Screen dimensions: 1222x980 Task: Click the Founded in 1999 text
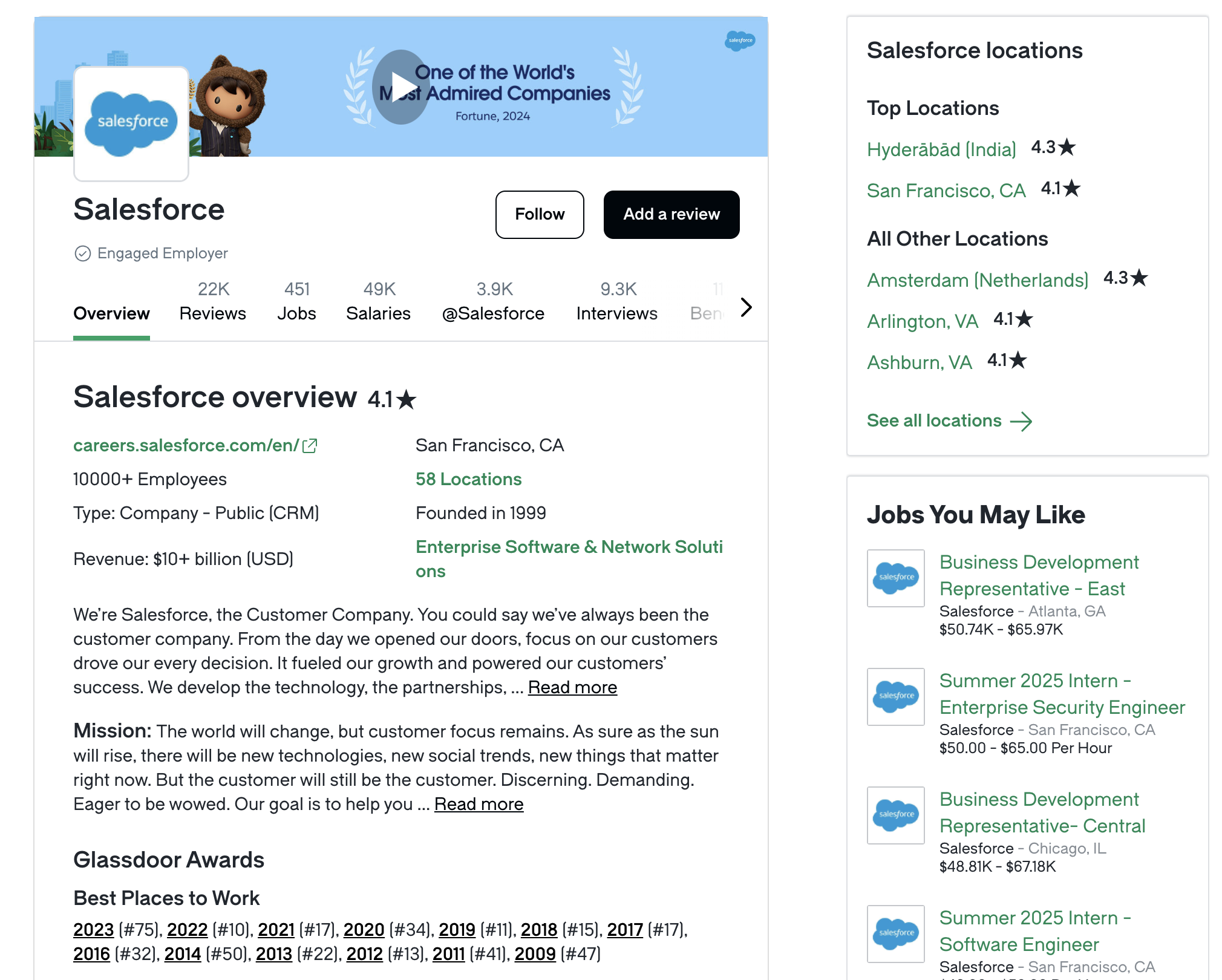(x=481, y=514)
